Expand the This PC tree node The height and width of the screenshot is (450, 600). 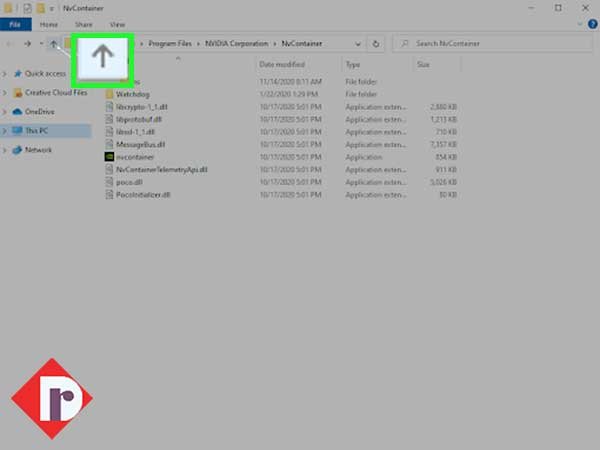click(x=5, y=131)
